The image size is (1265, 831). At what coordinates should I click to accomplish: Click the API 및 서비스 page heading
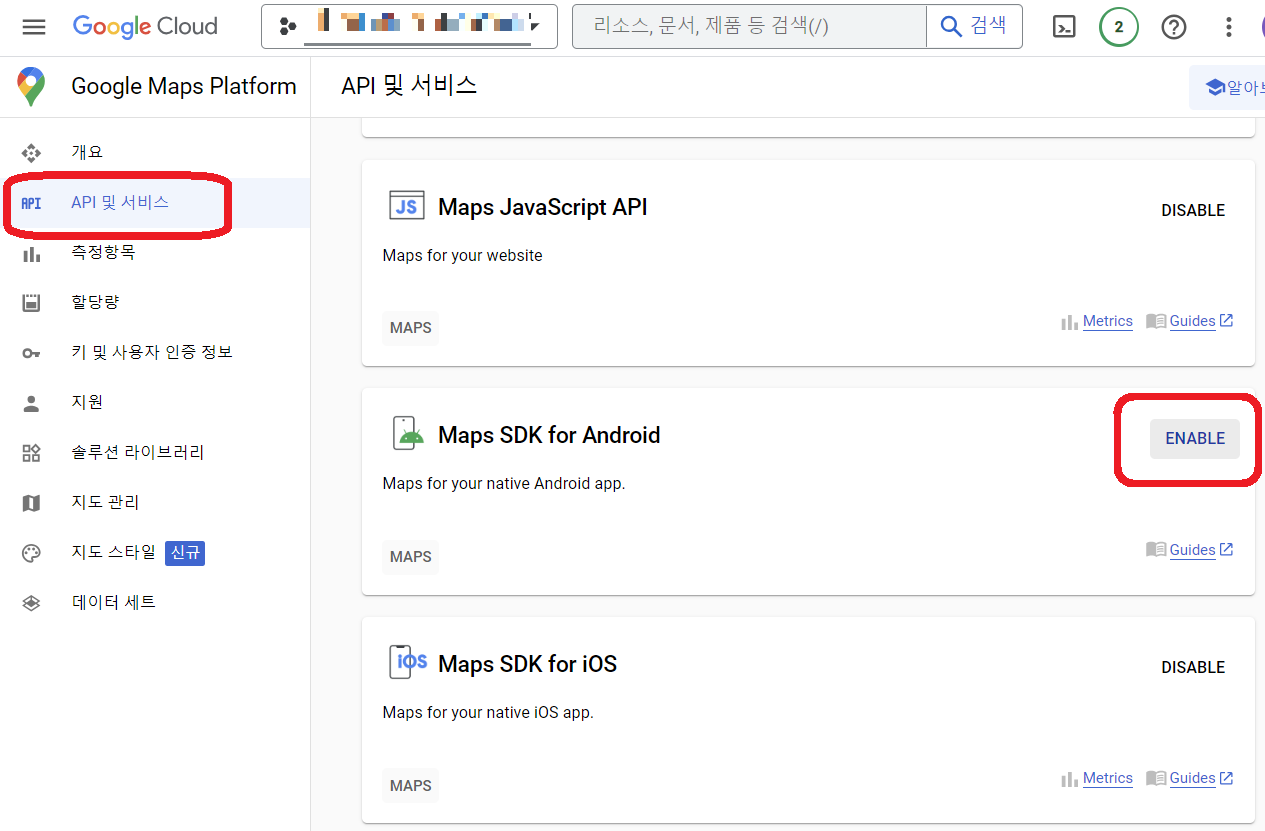pyautogui.click(x=409, y=86)
